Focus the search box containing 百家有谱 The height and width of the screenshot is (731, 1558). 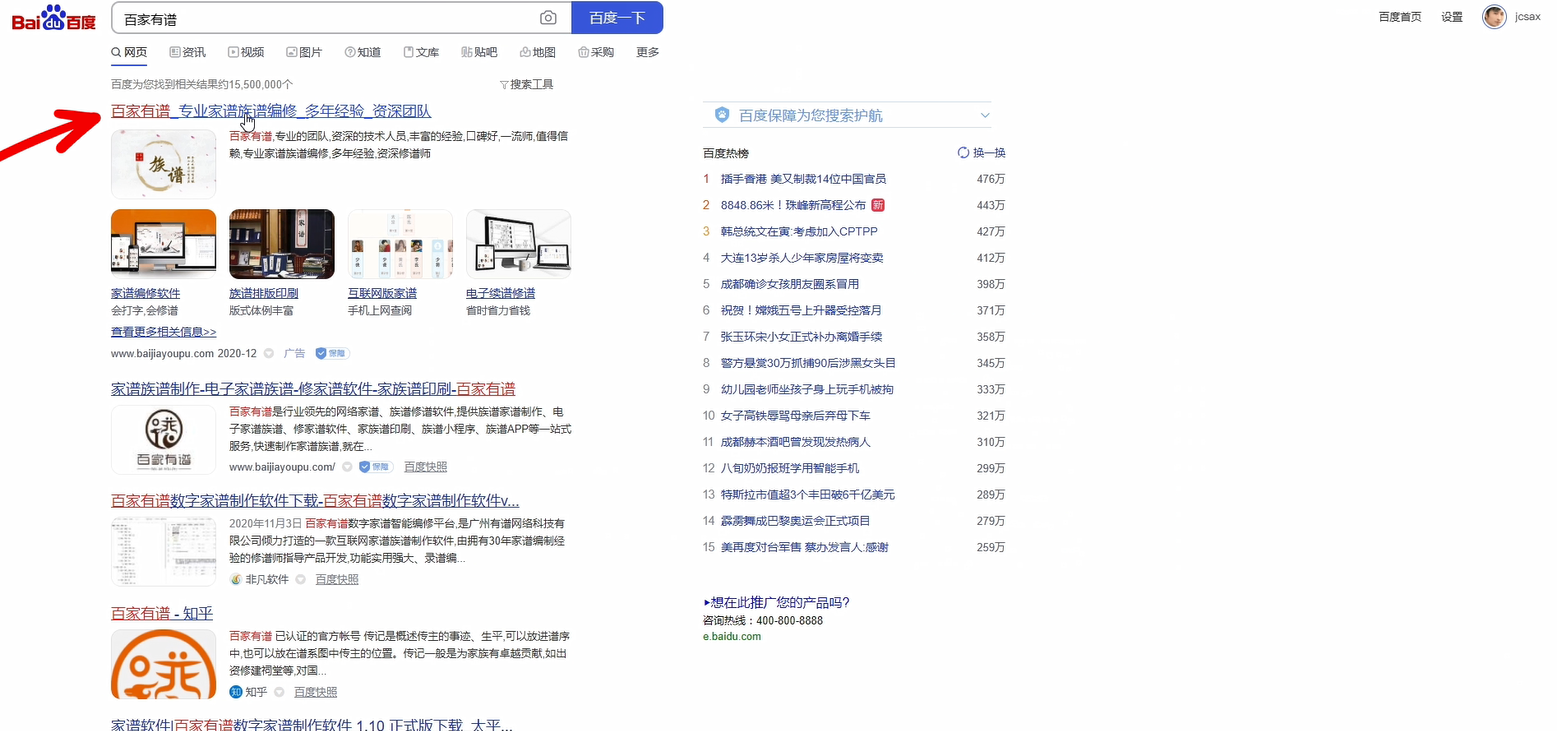pos(325,18)
